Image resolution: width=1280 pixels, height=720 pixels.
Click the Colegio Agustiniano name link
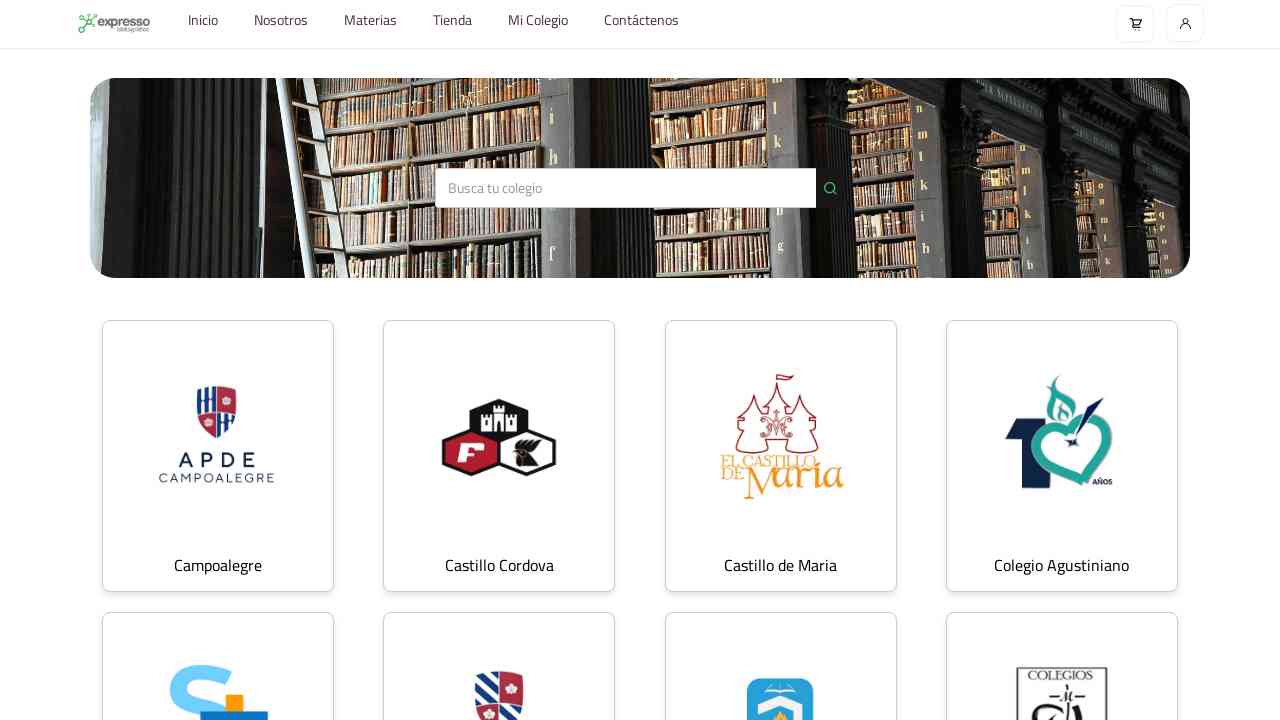coord(1062,565)
